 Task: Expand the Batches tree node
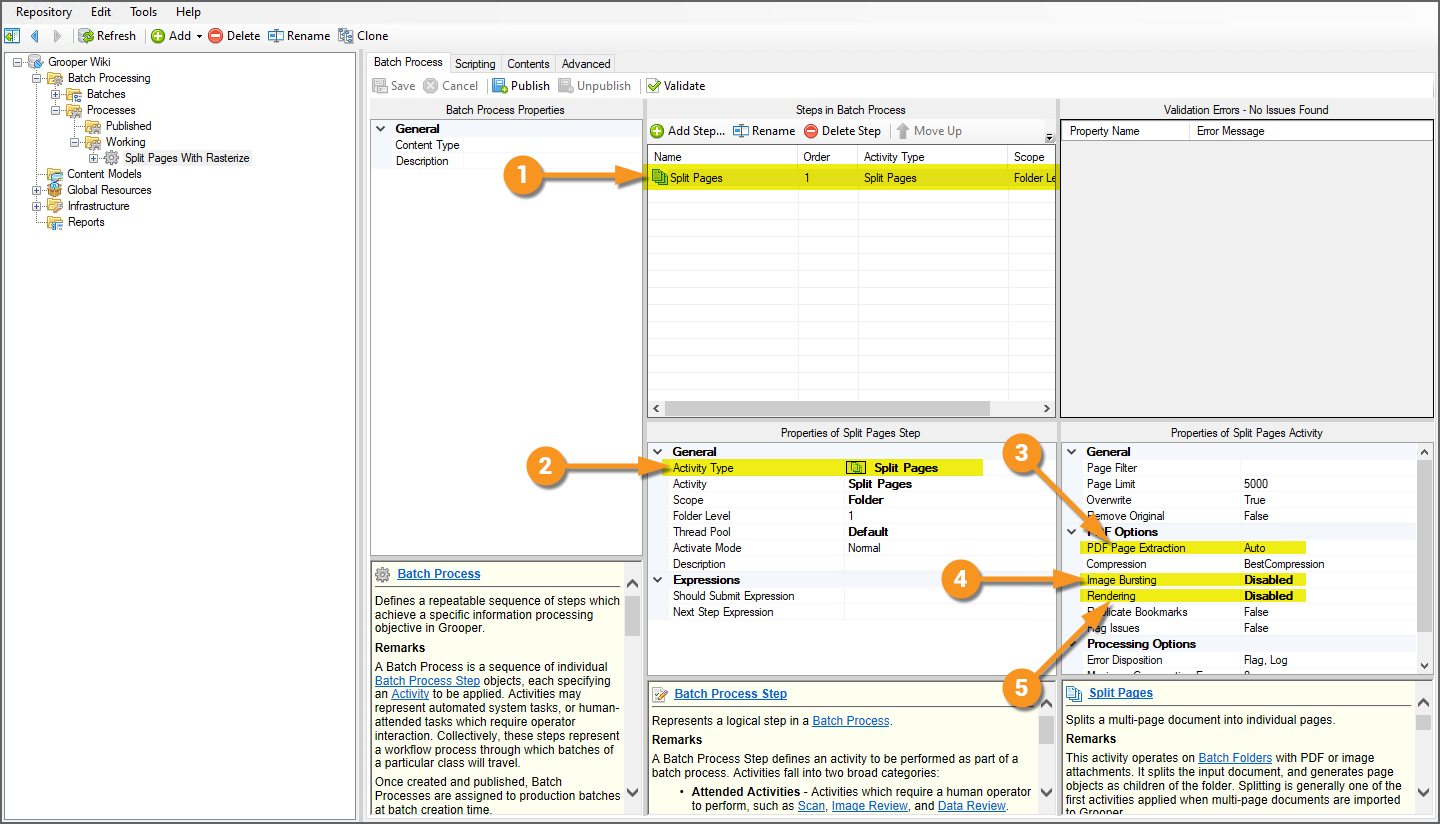click(x=56, y=94)
